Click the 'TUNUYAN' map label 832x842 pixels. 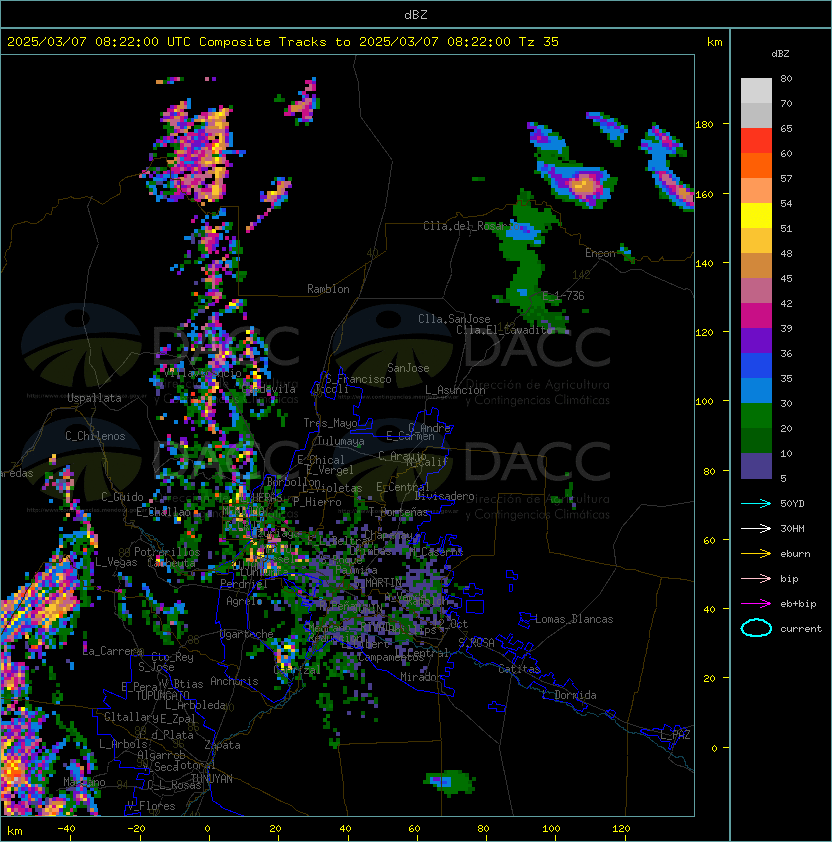pos(212,779)
